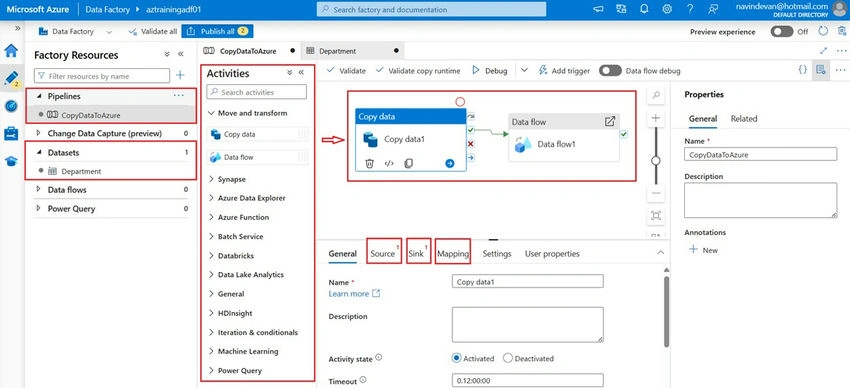Click the canvas zoom slider handle
850x388 pixels.
click(656, 160)
